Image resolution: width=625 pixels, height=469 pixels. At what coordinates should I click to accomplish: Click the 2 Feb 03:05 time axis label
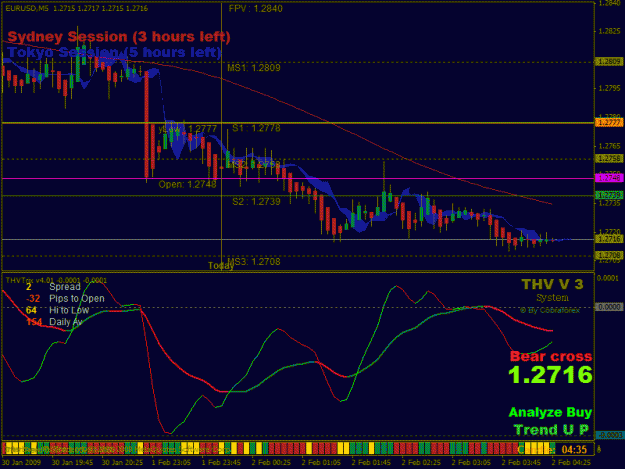coord(471,463)
